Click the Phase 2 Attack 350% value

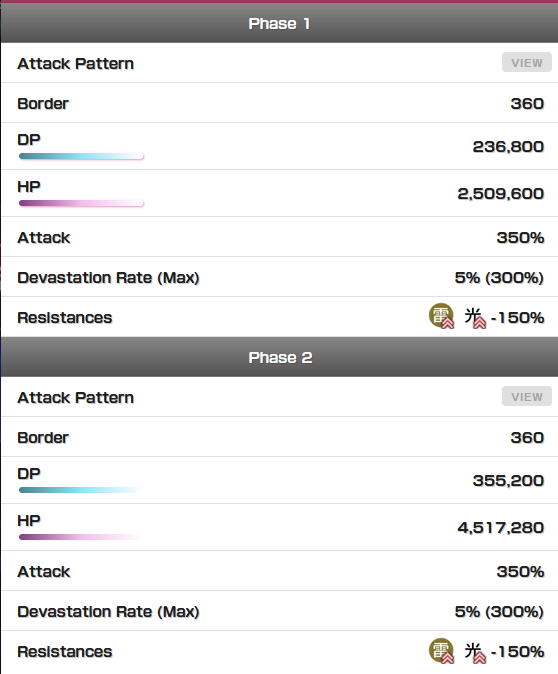pos(521,572)
